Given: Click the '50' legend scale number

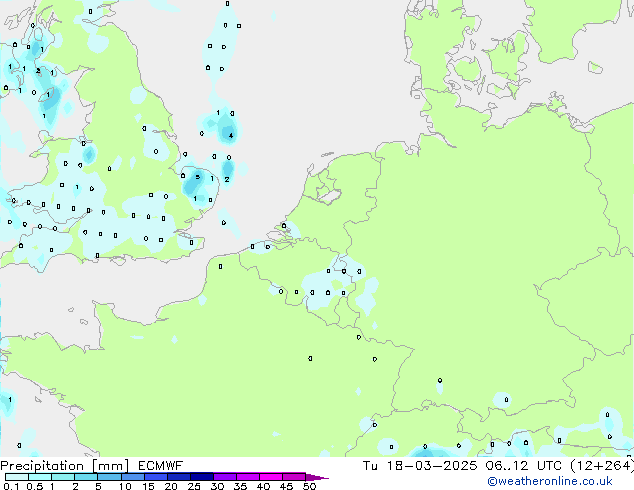Looking at the screenshot, I should click(309, 486).
